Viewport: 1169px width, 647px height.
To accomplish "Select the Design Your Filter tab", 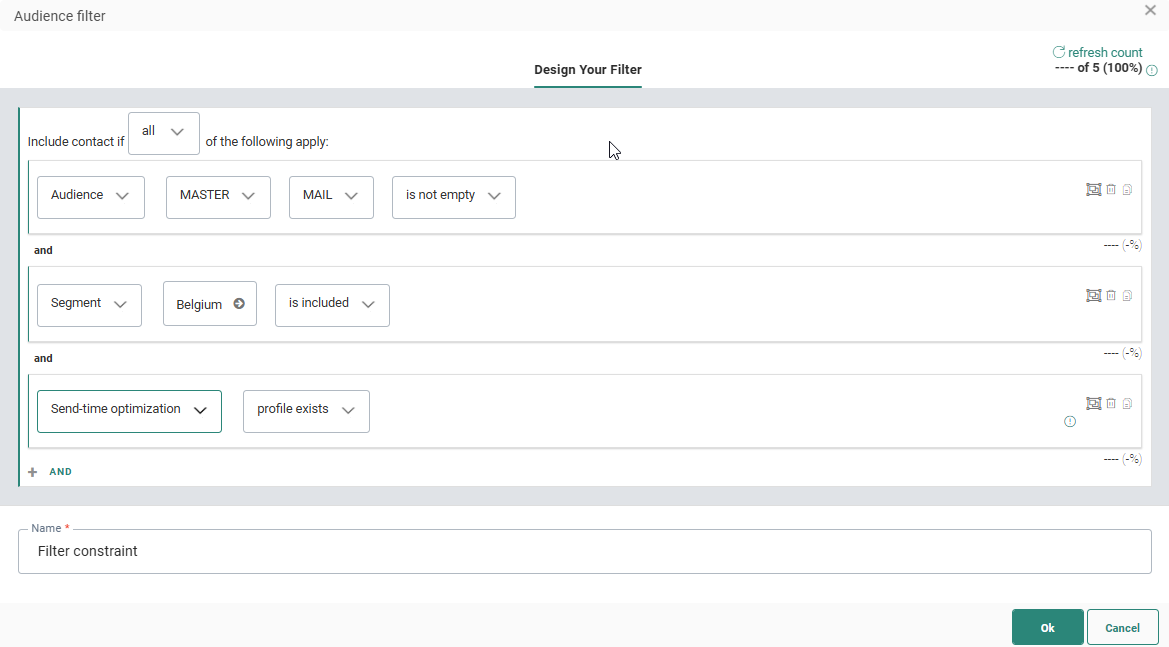I will (588, 70).
